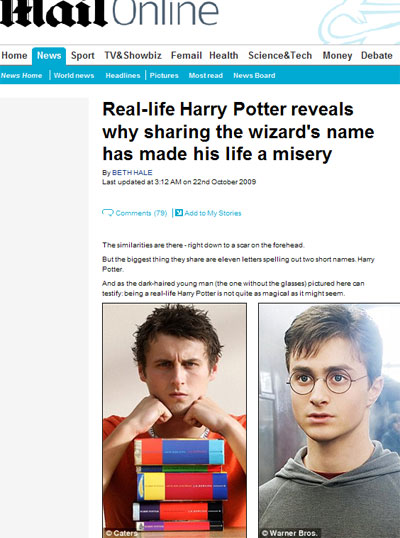Switch to the Femail tab
The image size is (400, 538).
tap(186, 56)
